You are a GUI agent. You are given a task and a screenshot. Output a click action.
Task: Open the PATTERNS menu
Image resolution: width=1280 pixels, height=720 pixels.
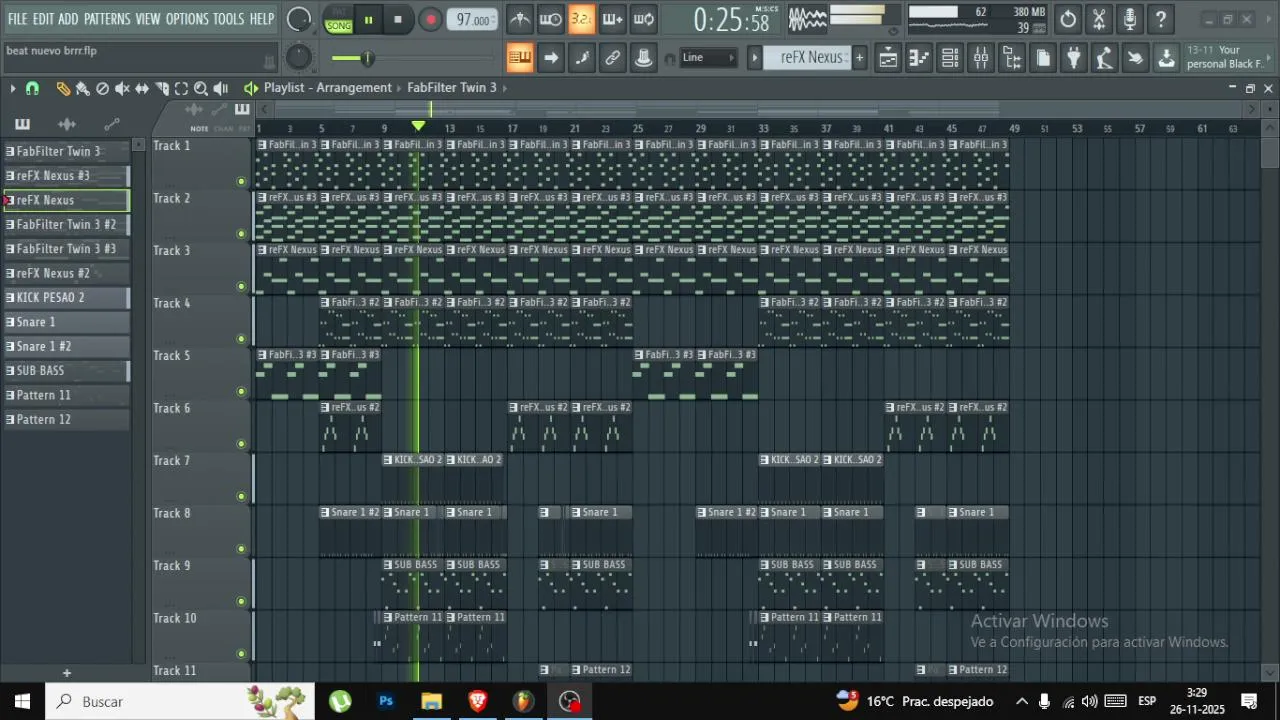(107, 19)
